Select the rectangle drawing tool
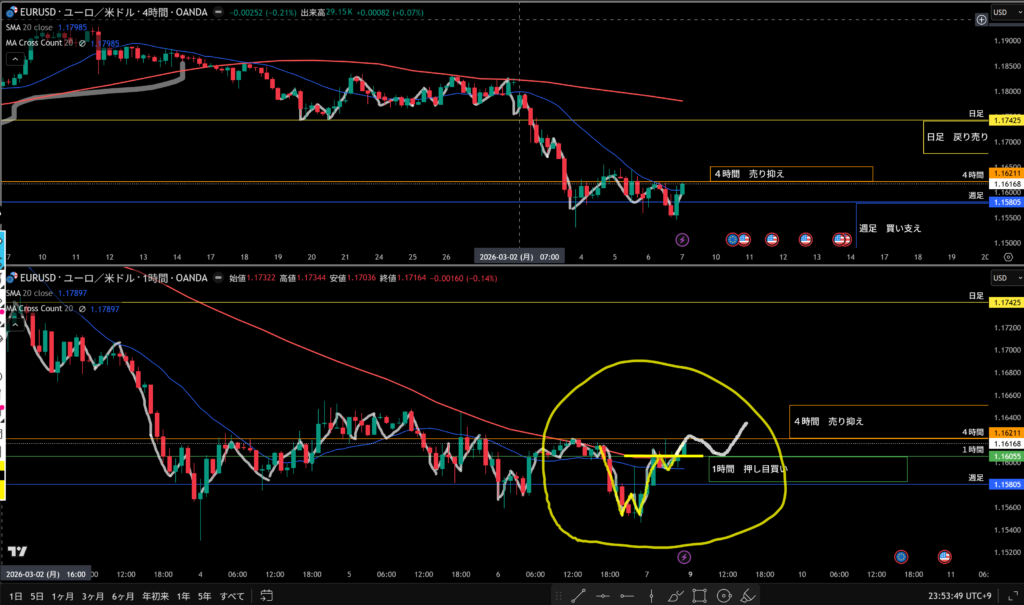The width and height of the screenshot is (1024, 605). coord(699,596)
